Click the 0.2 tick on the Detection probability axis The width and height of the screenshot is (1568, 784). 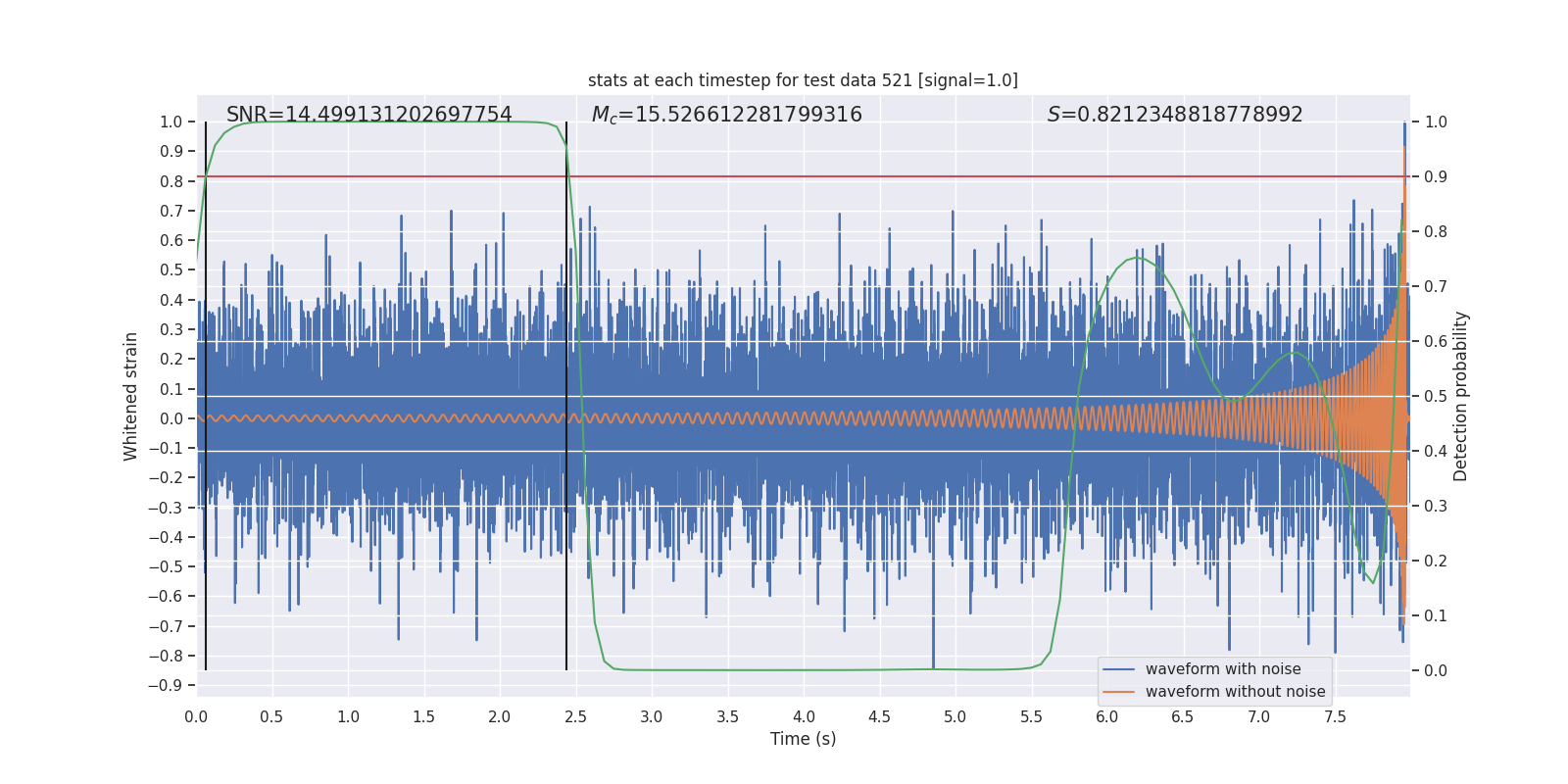1436,561
